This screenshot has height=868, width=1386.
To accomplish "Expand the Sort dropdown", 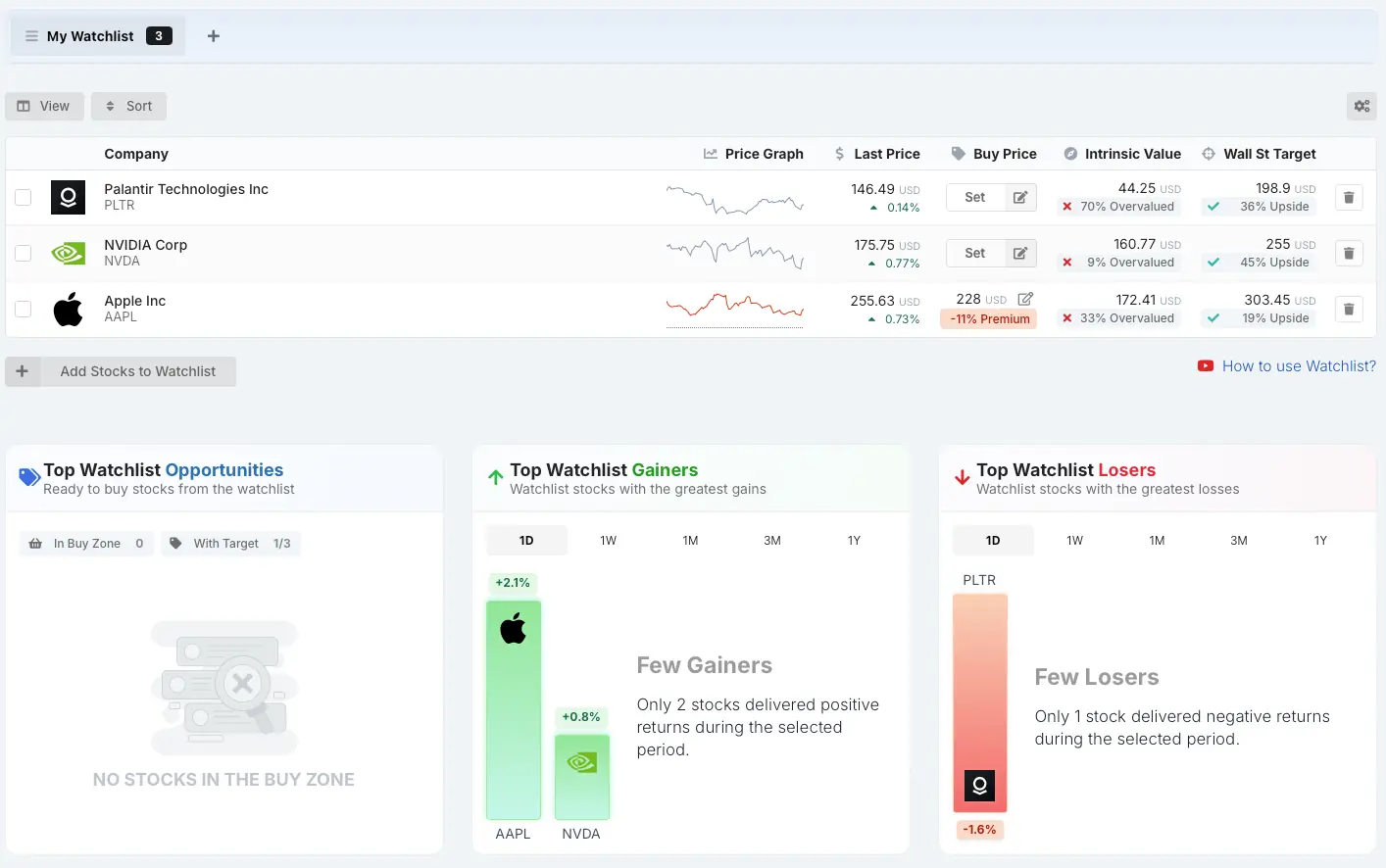I will click(128, 107).
